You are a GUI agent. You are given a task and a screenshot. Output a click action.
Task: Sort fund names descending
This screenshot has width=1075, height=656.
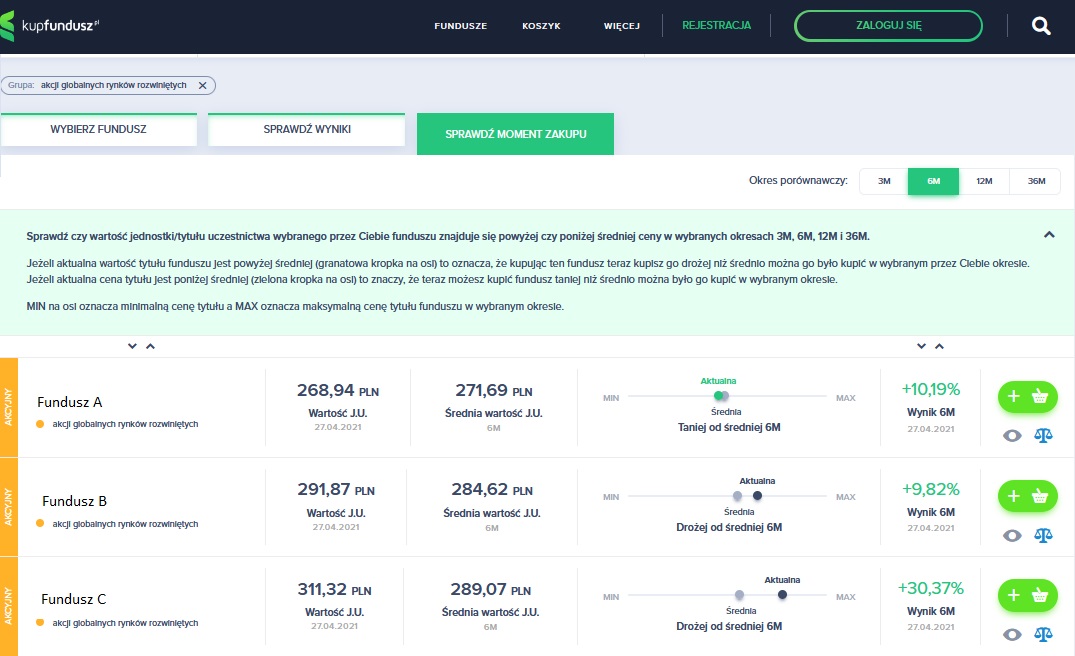(132, 346)
